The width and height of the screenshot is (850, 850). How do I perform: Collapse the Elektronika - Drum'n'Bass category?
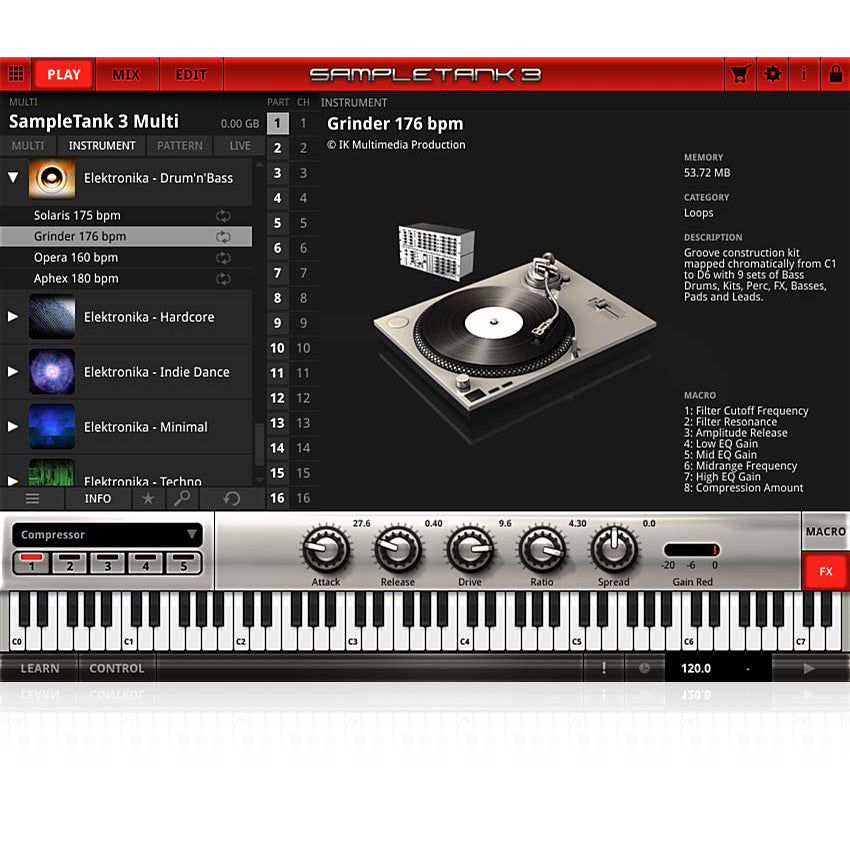pyautogui.click(x=13, y=178)
